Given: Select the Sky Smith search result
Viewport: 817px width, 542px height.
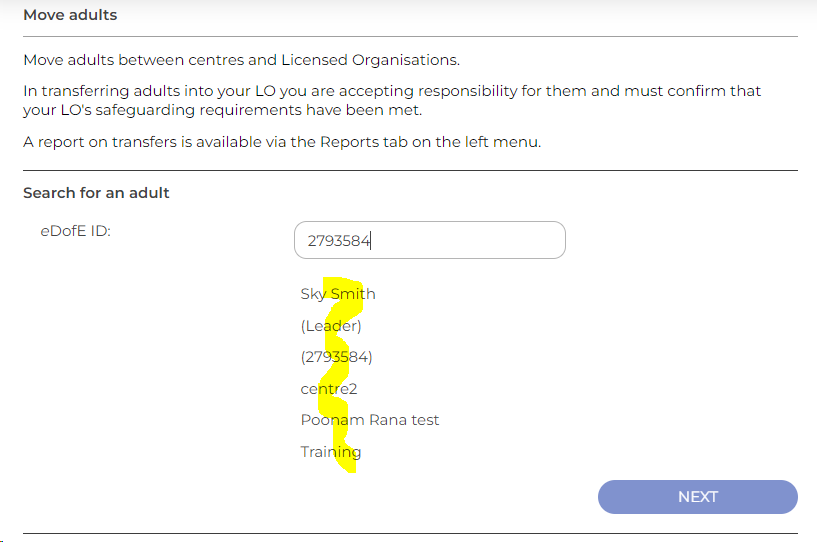Looking at the screenshot, I should click(338, 294).
